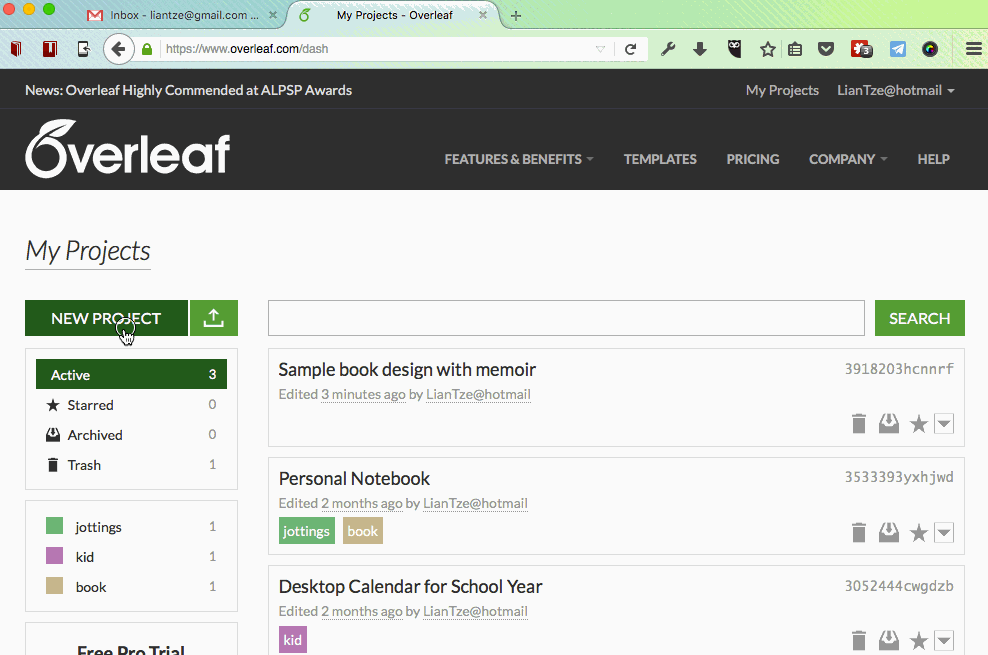Open Desktop Calendar for School Year project
Viewport: 988px width, 655px height.
click(410, 587)
